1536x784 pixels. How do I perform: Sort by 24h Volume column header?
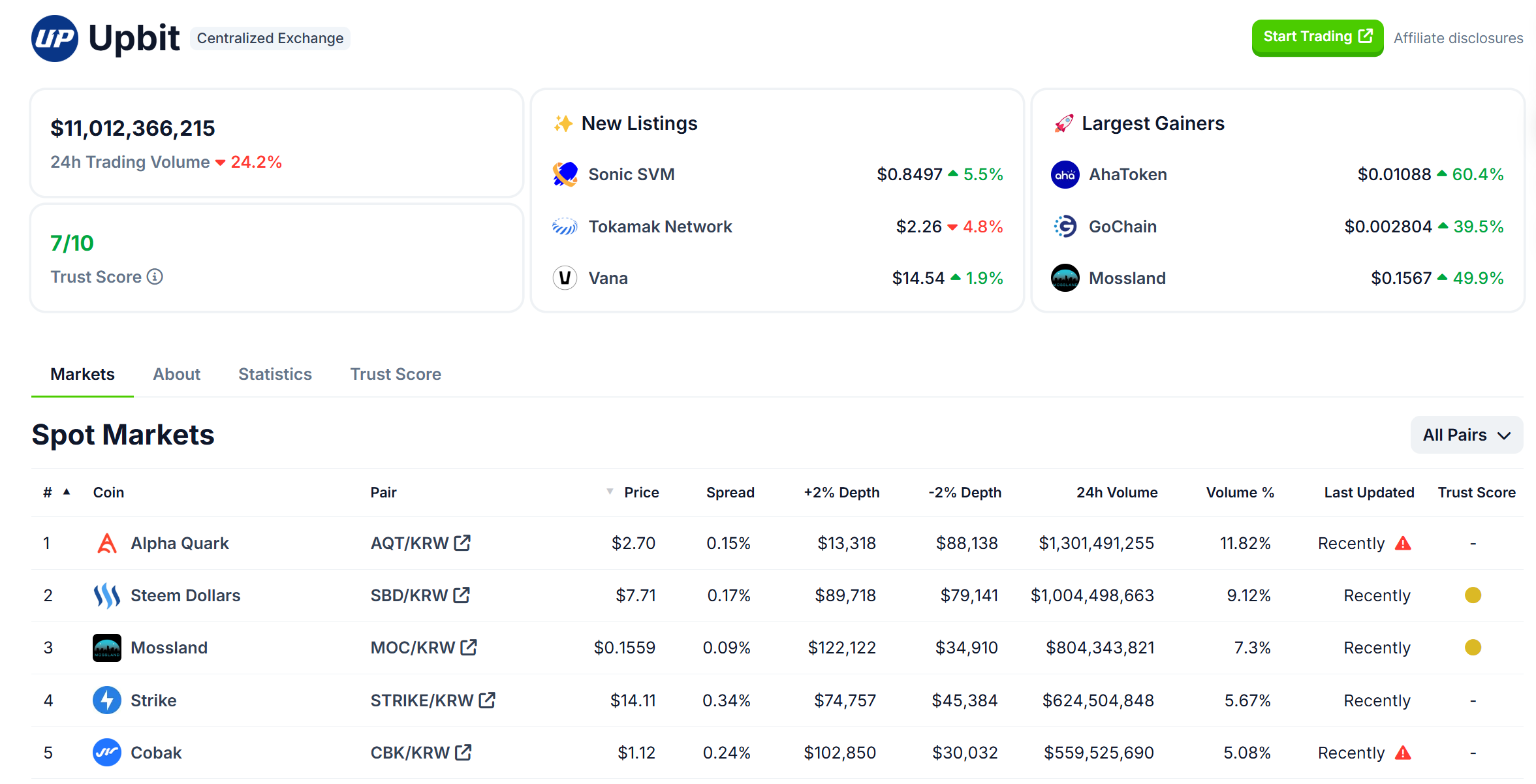(x=1117, y=492)
